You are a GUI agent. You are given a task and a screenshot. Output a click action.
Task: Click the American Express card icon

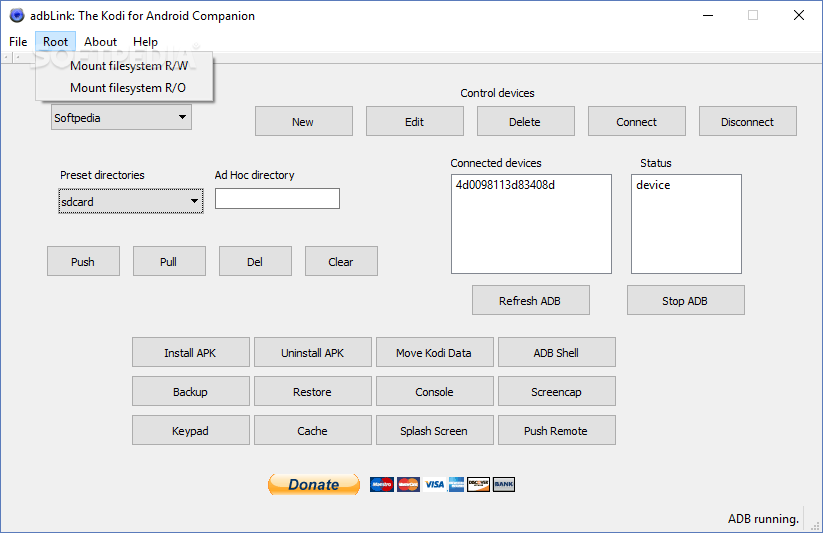[x=457, y=484]
